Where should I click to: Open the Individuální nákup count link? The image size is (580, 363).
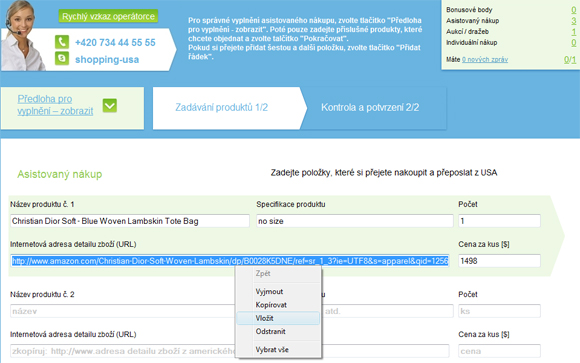coord(573,43)
